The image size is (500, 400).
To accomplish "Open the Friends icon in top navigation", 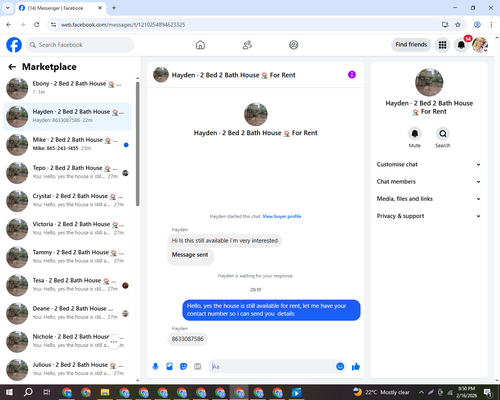I will [x=247, y=45].
